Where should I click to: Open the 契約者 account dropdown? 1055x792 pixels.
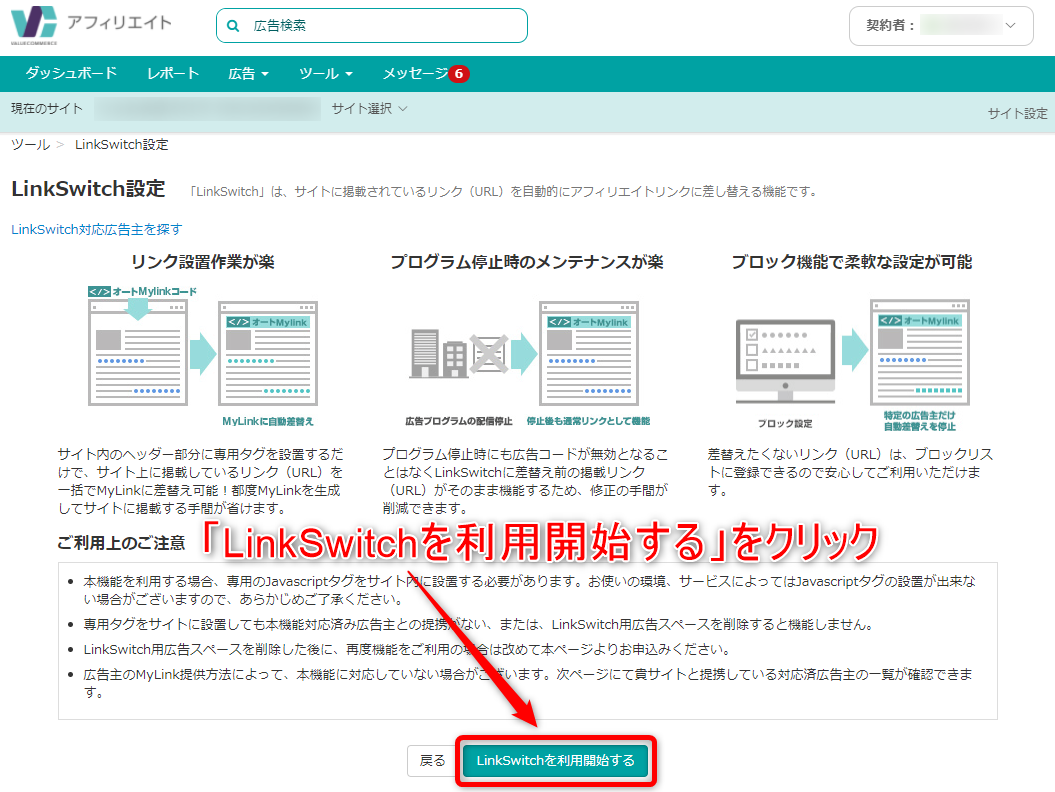(941, 26)
